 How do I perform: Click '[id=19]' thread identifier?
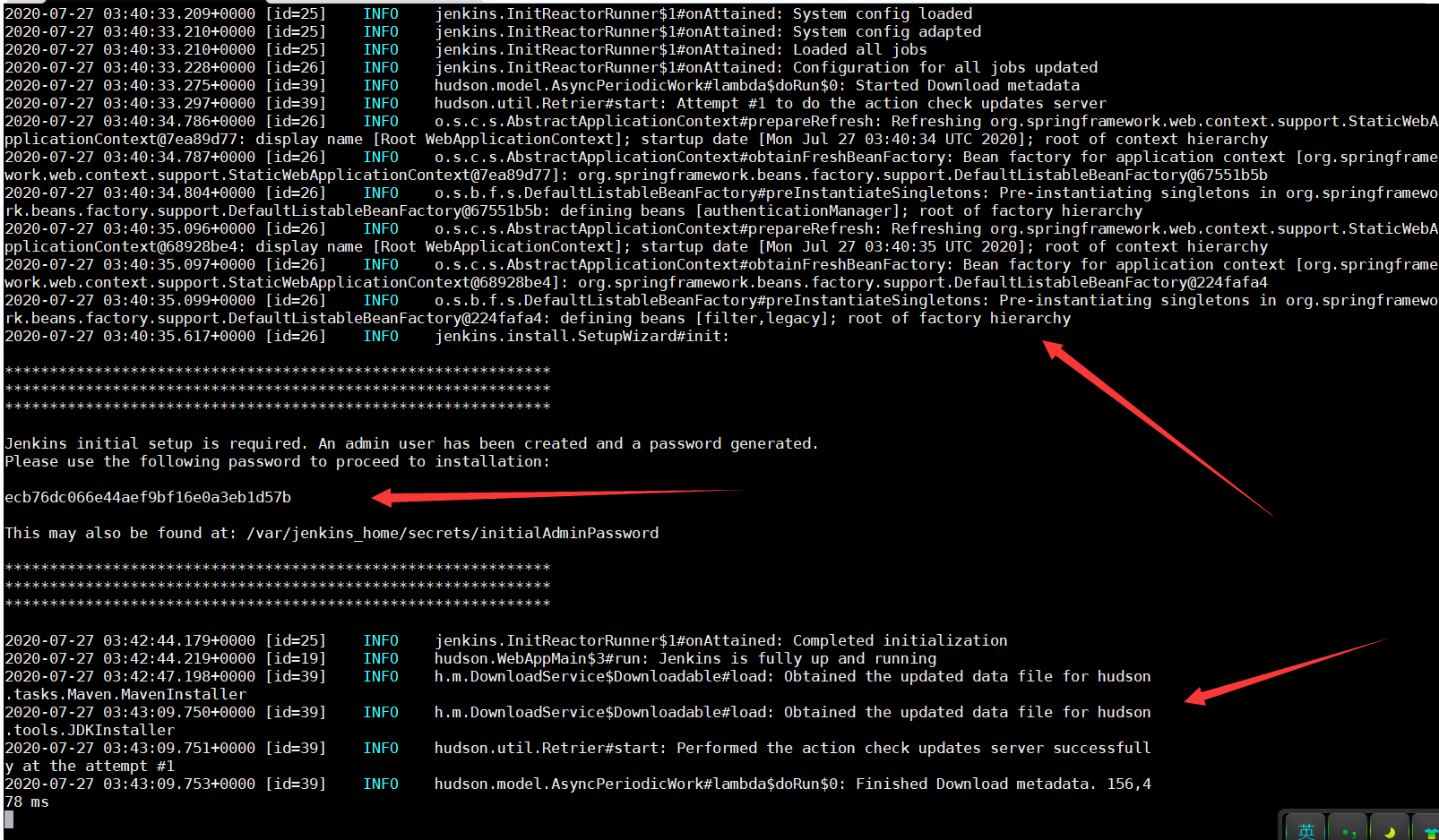coord(296,658)
